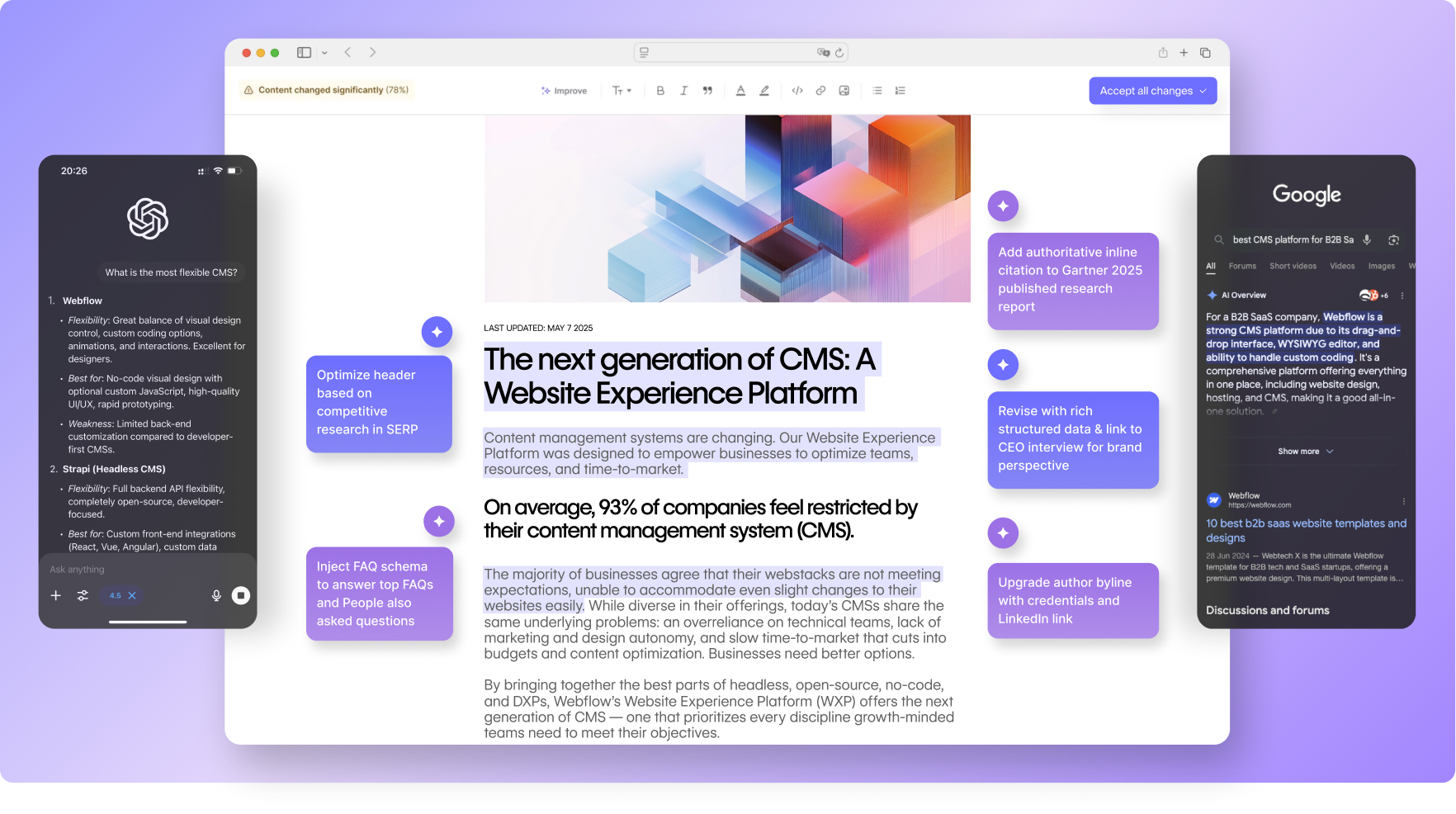Click the LAST UPDATED: MAY 7 2025 text
This screenshot has height=814, width=1456.
(538, 328)
